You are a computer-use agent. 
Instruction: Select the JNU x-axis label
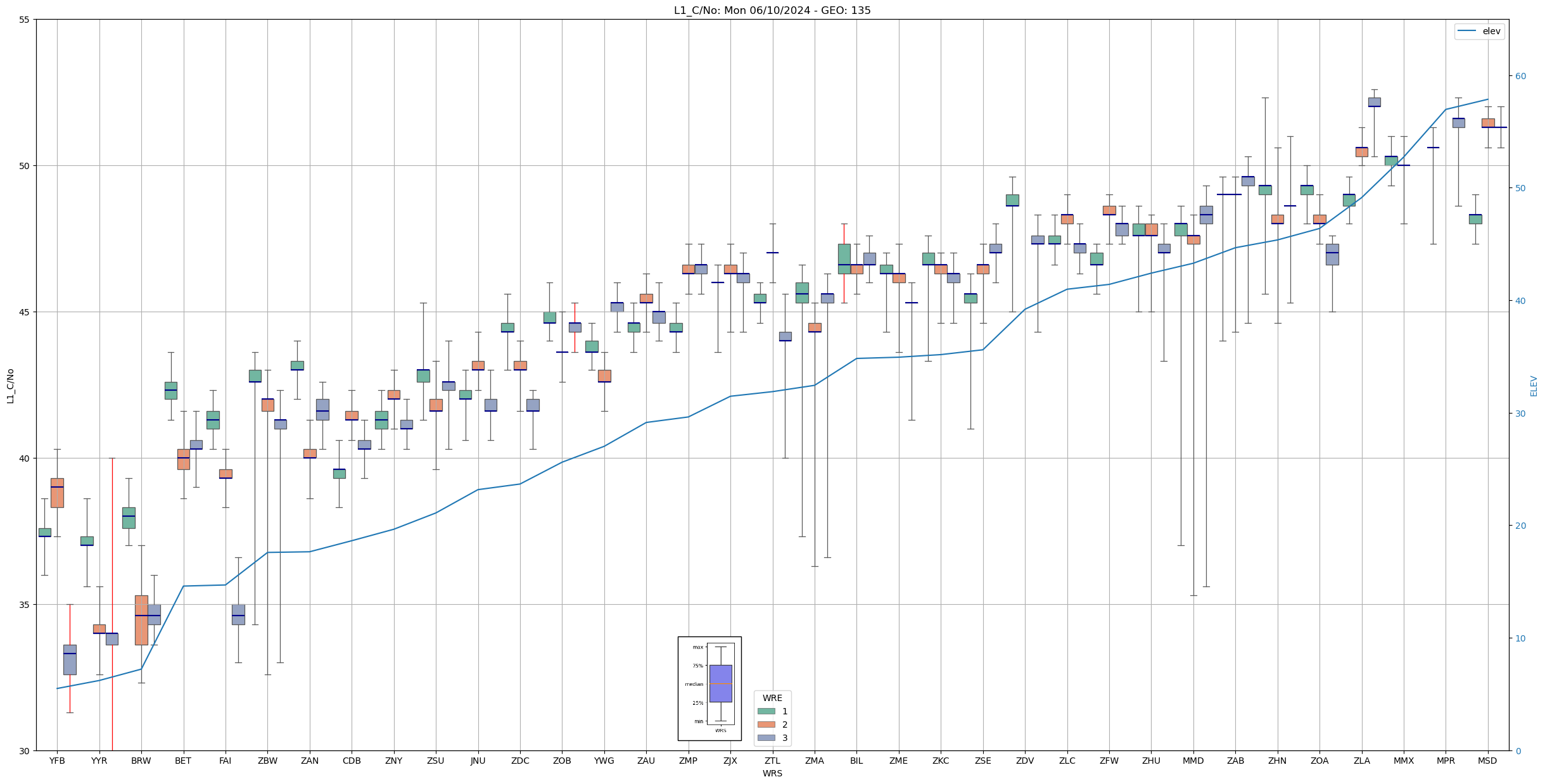click(478, 761)
